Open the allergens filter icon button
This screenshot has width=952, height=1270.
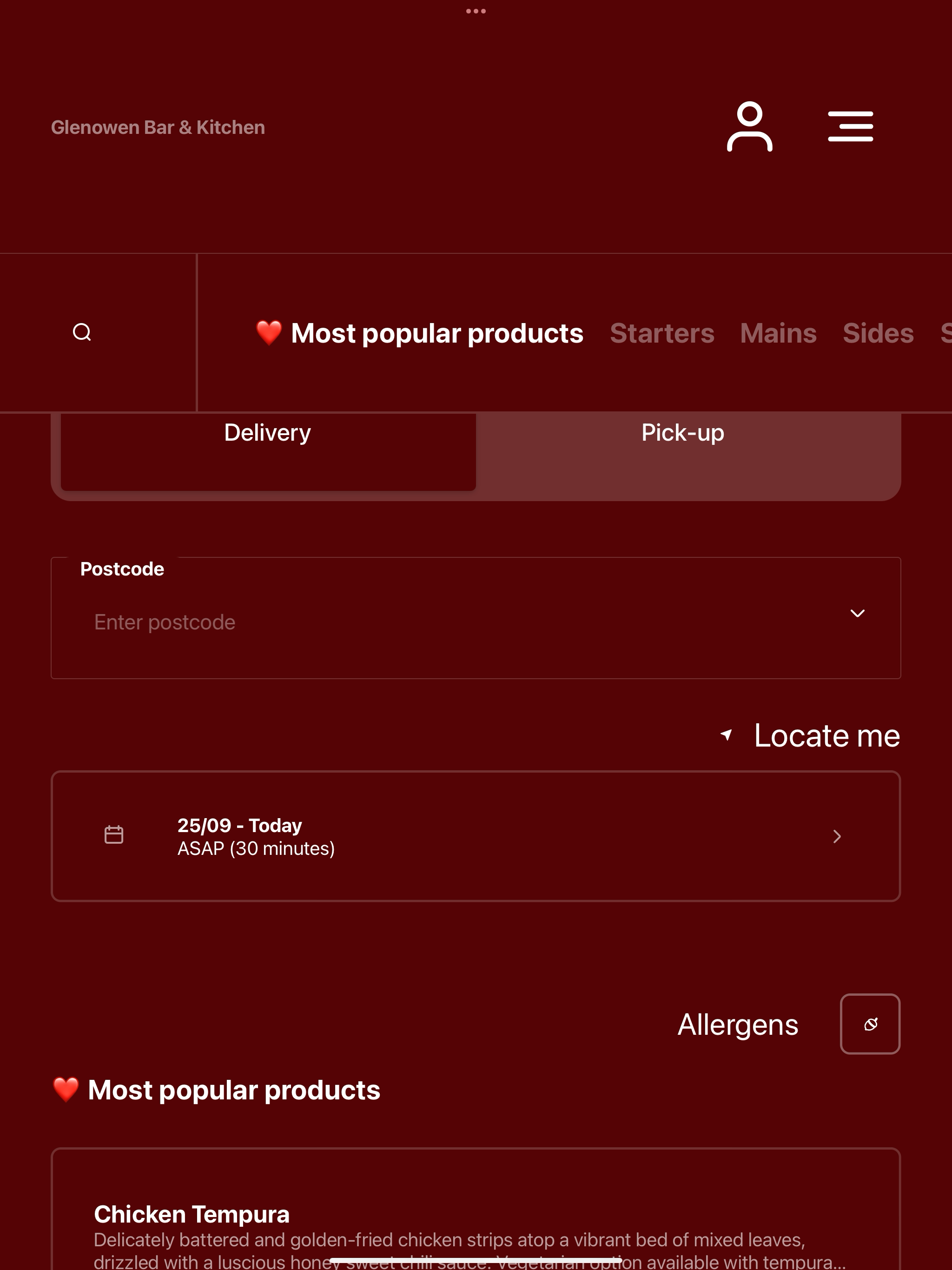pyautogui.click(x=870, y=1024)
